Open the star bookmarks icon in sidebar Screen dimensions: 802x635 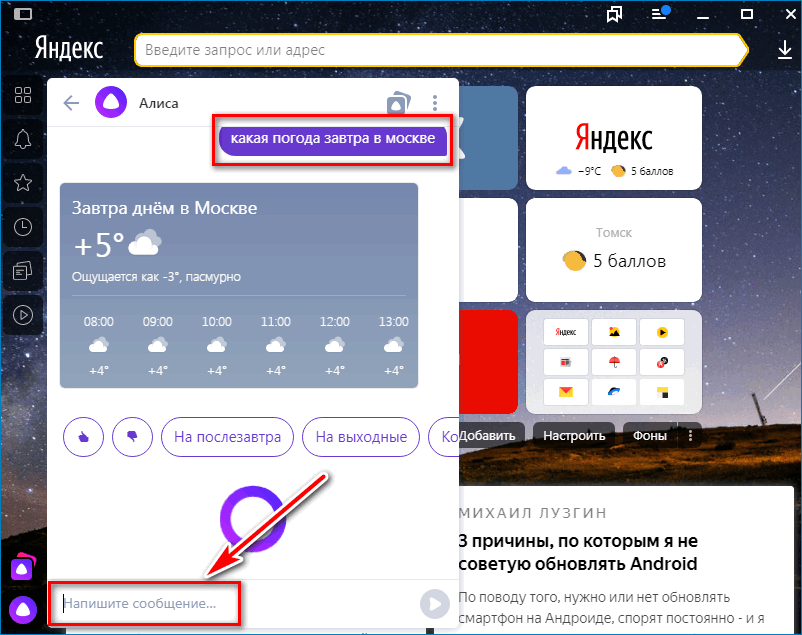tap(23, 183)
